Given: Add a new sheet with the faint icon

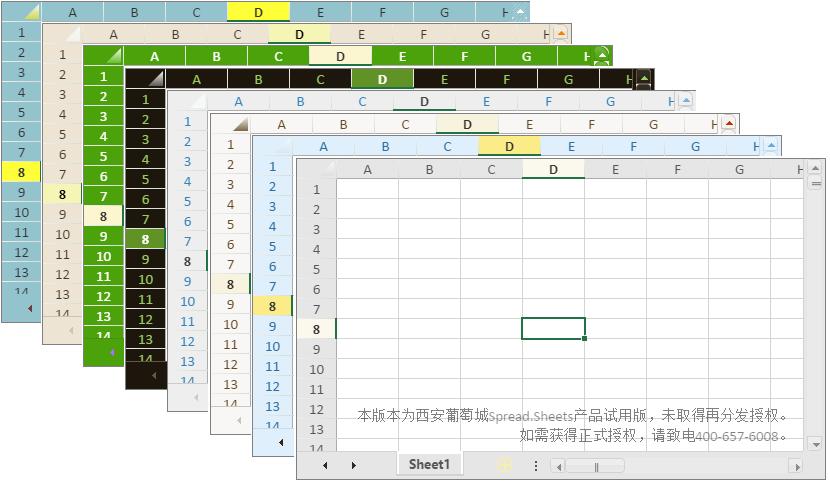Looking at the screenshot, I should tap(504, 465).
